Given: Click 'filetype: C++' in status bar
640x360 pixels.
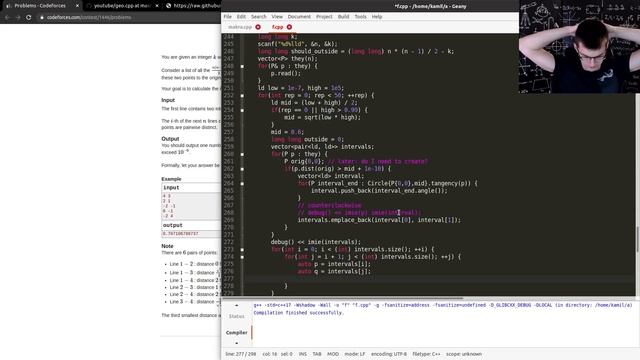Looking at the screenshot, I should point(426,354).
